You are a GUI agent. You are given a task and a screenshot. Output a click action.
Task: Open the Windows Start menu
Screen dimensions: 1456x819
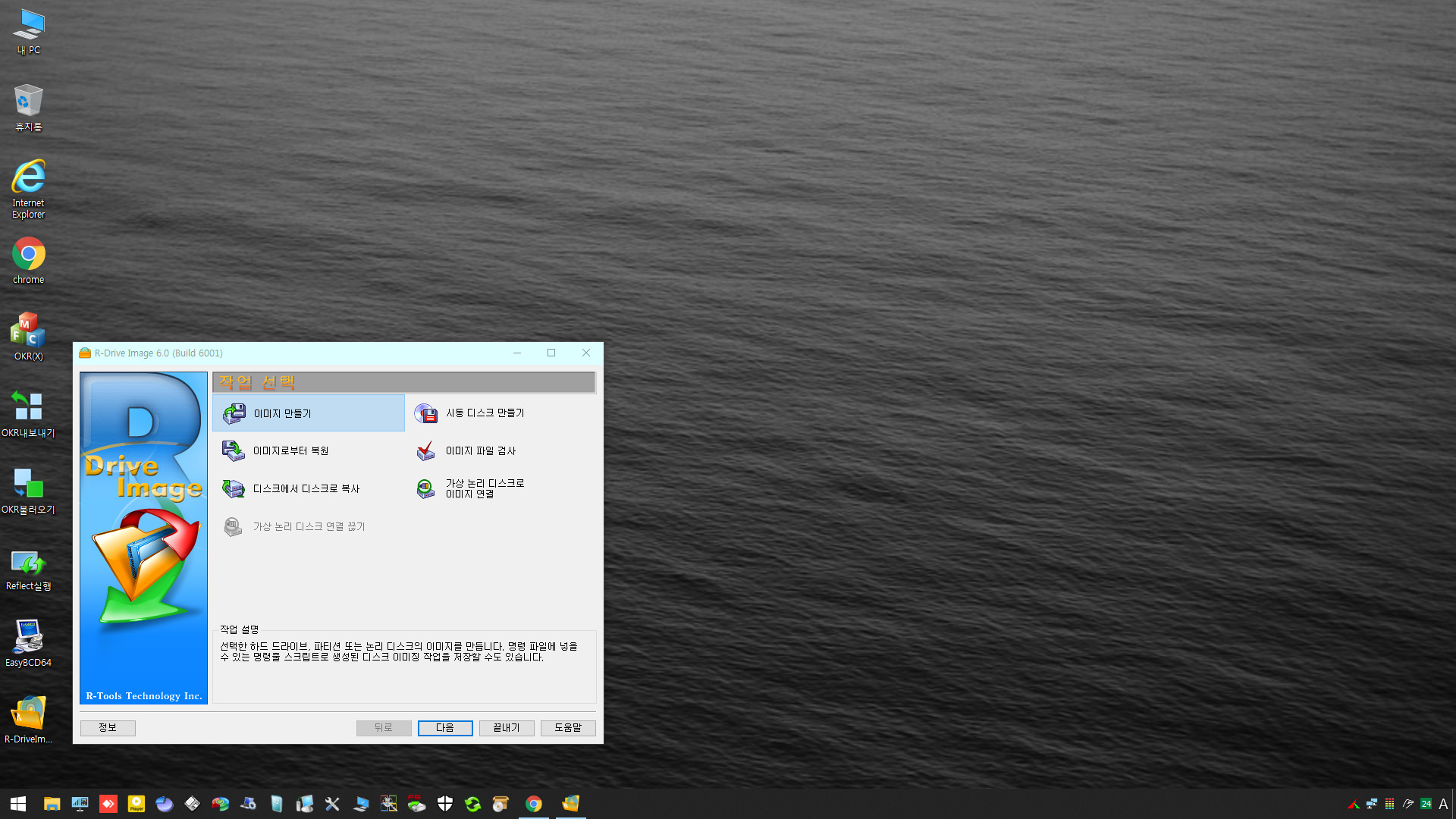pyautogui.click(x=18, y=804)
